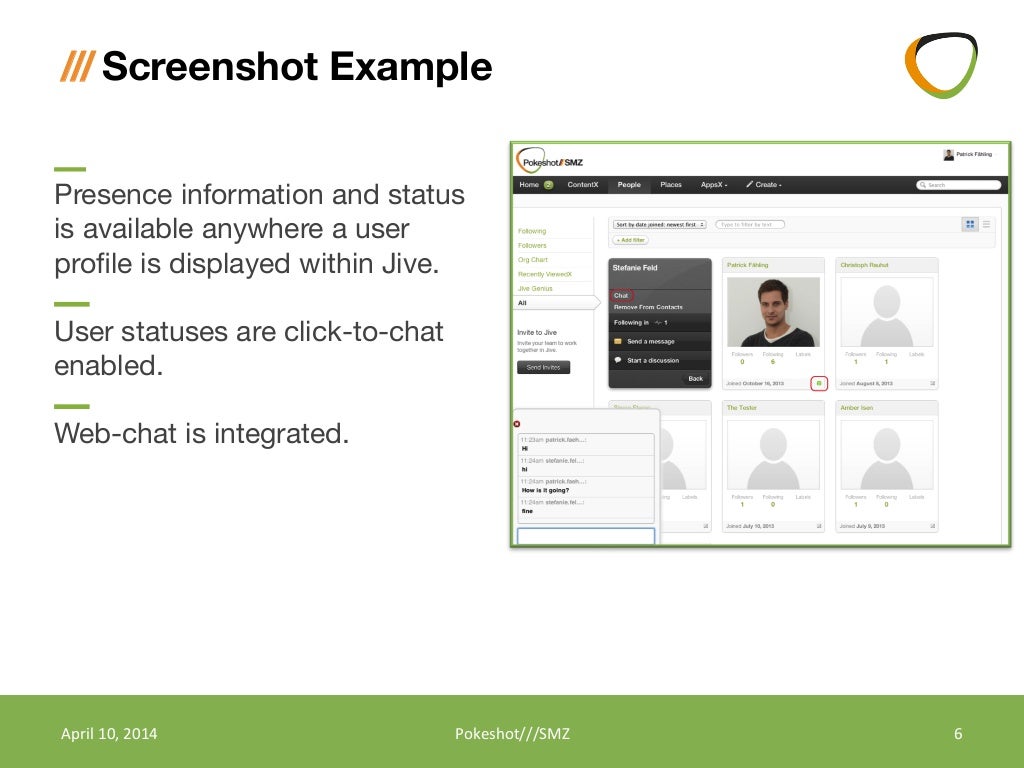Screen dimensions: 1024x768
Task: Click the Patrick Fähling name link on his card
Action: [747, 265]
